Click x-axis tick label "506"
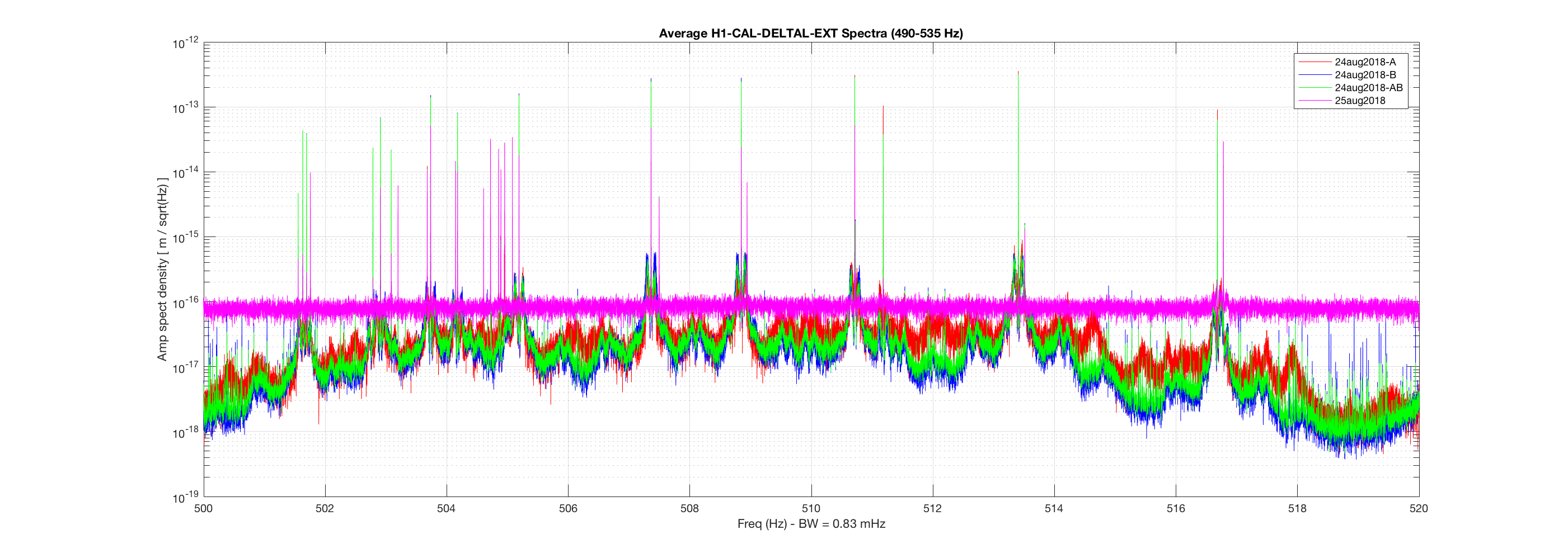Screen dimensions: 1568x558 click(568, 508)
